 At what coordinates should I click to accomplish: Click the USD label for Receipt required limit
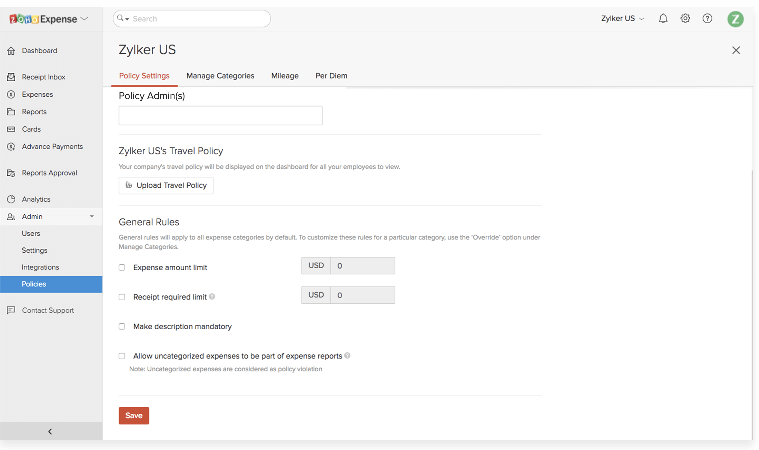316,295
